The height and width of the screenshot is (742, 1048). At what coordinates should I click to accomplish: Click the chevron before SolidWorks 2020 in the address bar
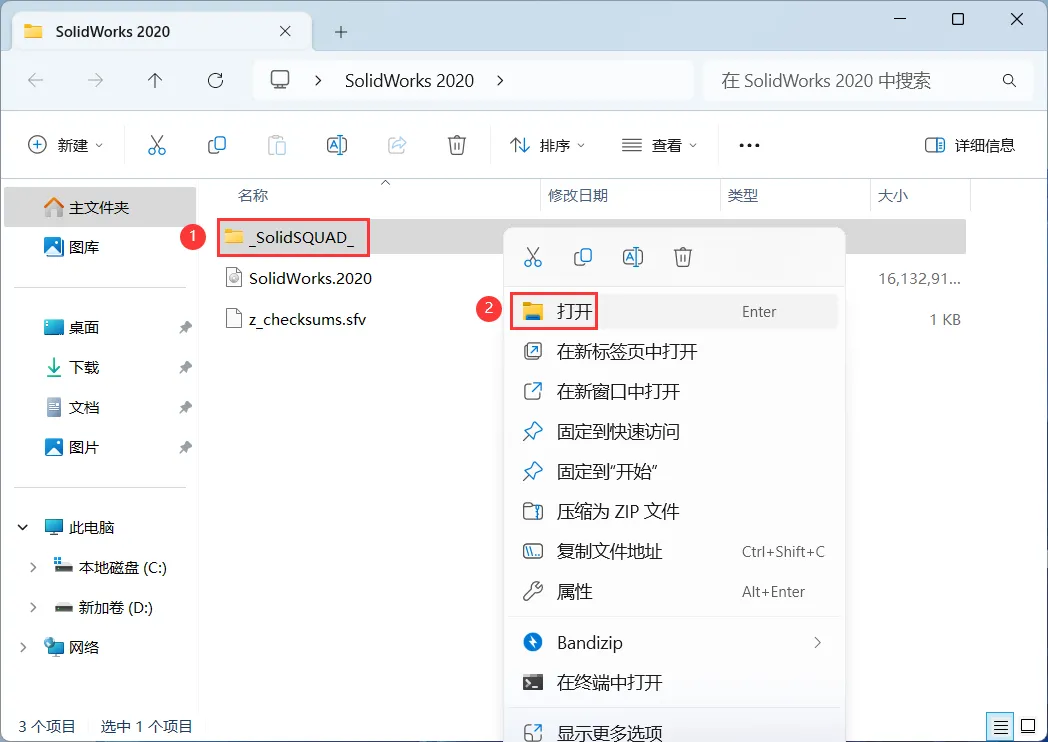(318, 81)
